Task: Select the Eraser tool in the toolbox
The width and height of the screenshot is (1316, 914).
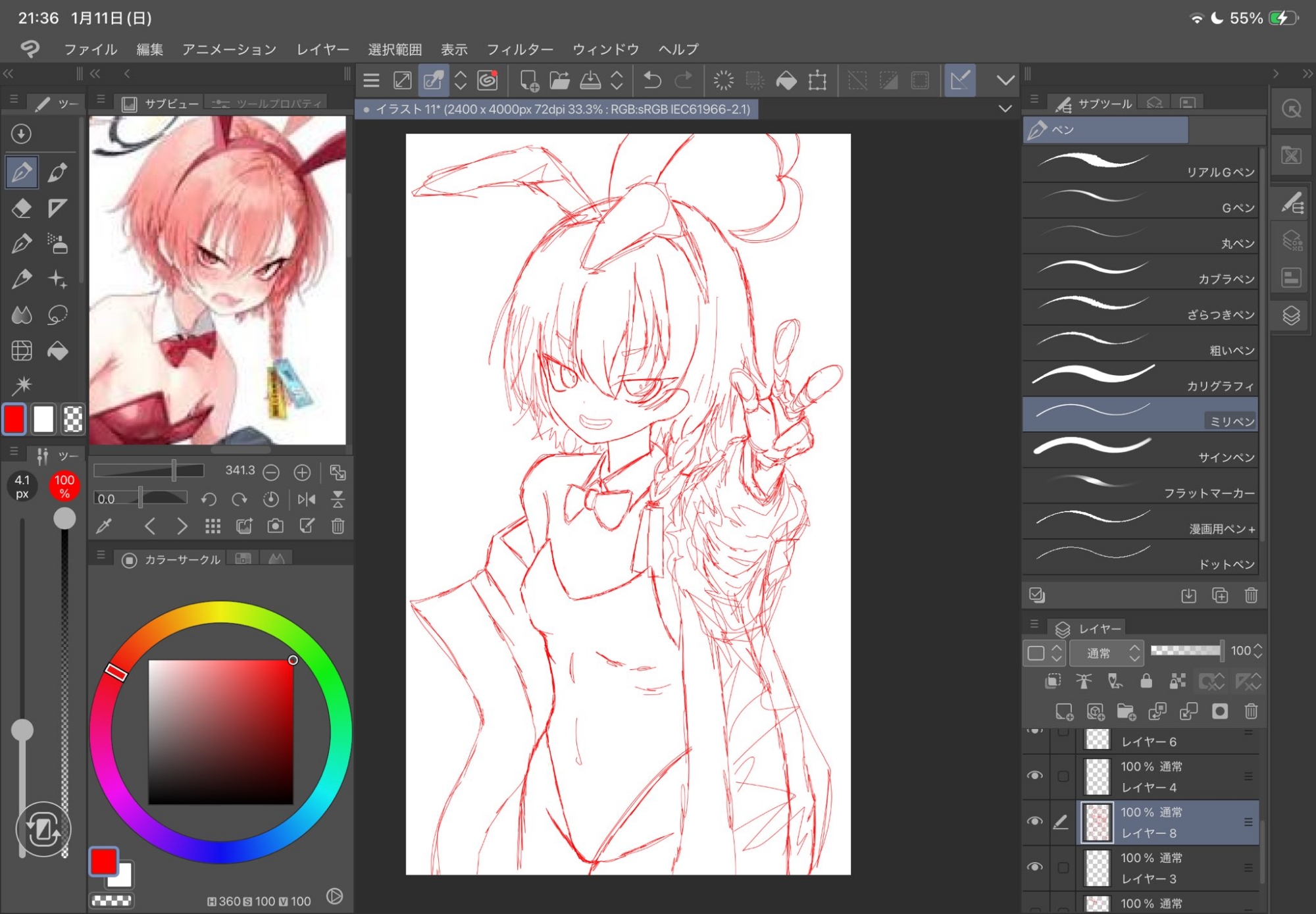Action: pyautogui.click(x=22, y=208)
